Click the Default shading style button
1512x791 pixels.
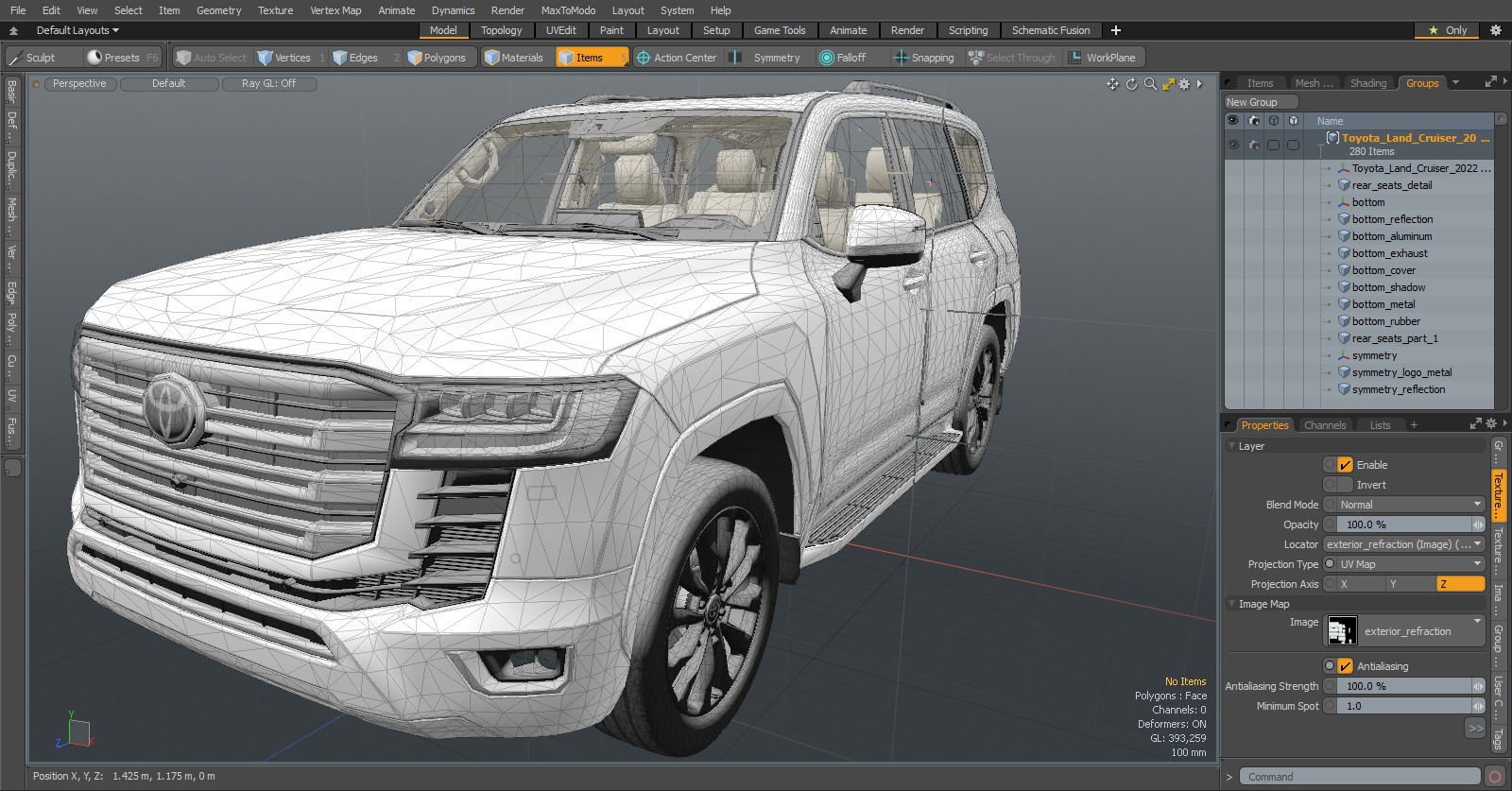click(x=168, y=83)
